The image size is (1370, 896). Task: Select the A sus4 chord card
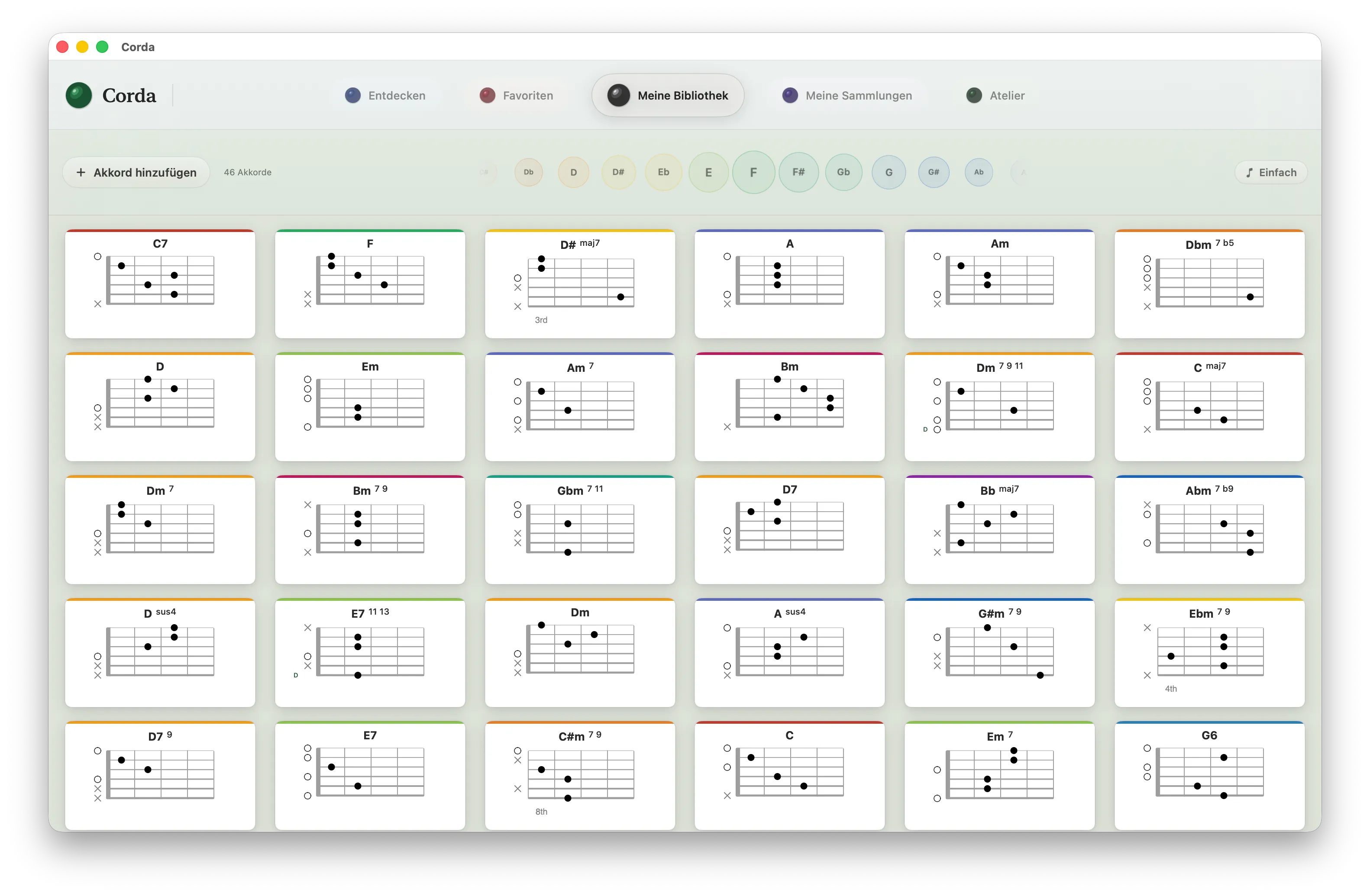(x=790, y=653)
